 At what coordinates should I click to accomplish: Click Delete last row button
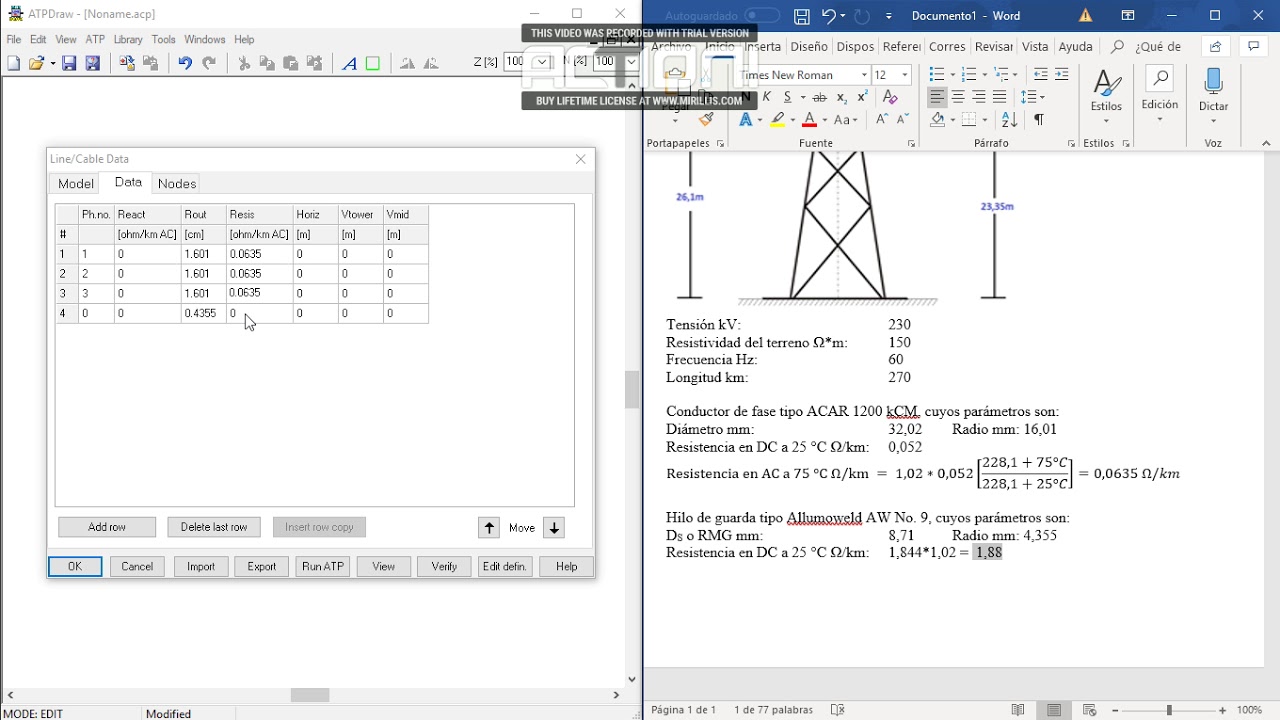coord(214,527)
